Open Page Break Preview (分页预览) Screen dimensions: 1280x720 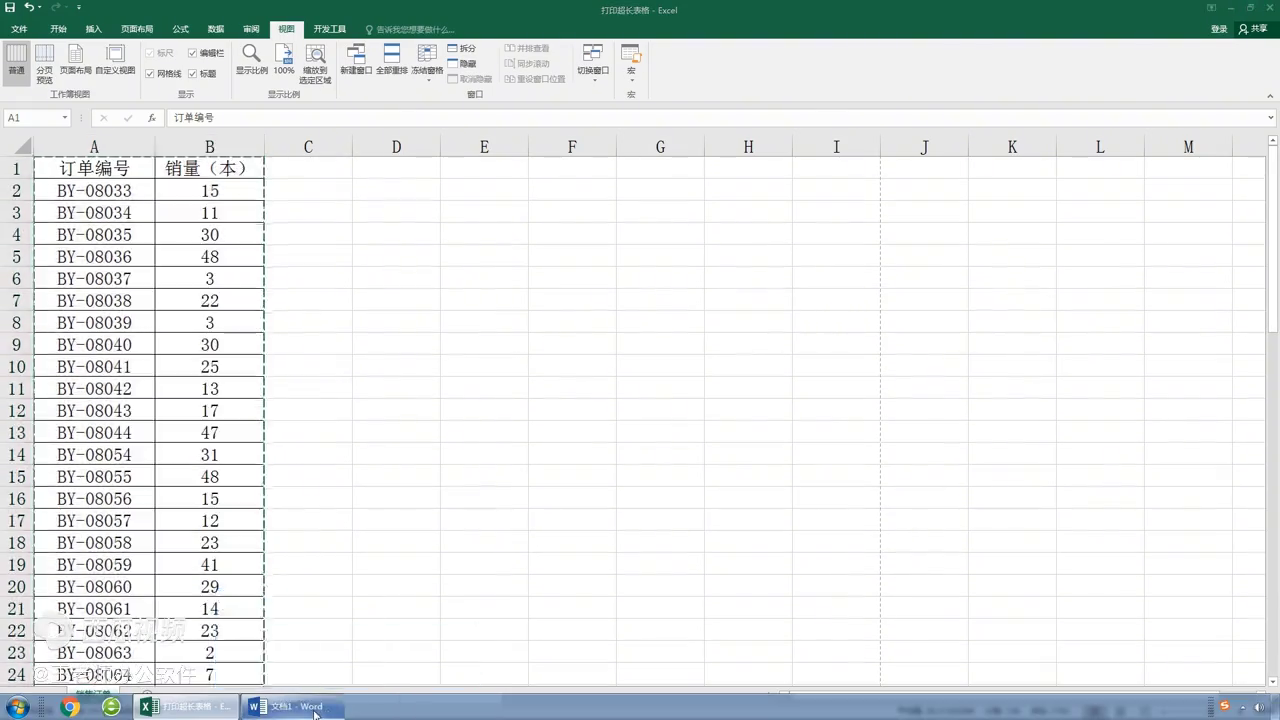[x=45, y=62]
